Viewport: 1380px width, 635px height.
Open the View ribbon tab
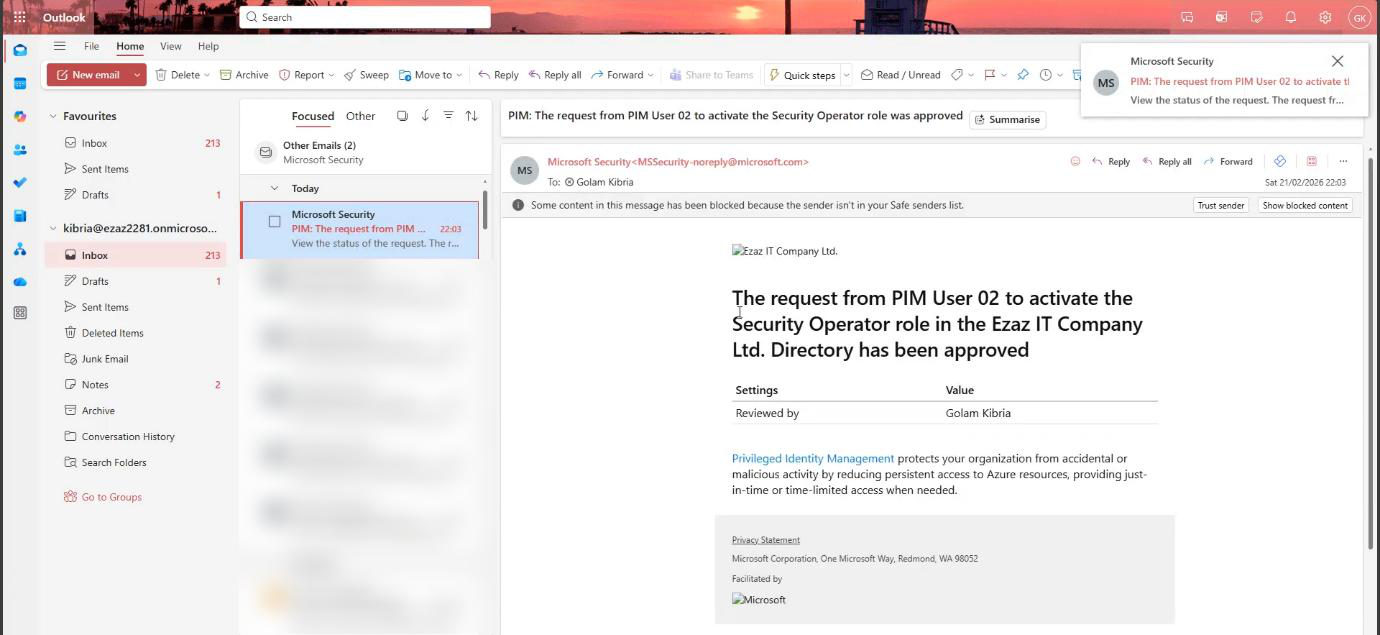click(x=171, y=46)
